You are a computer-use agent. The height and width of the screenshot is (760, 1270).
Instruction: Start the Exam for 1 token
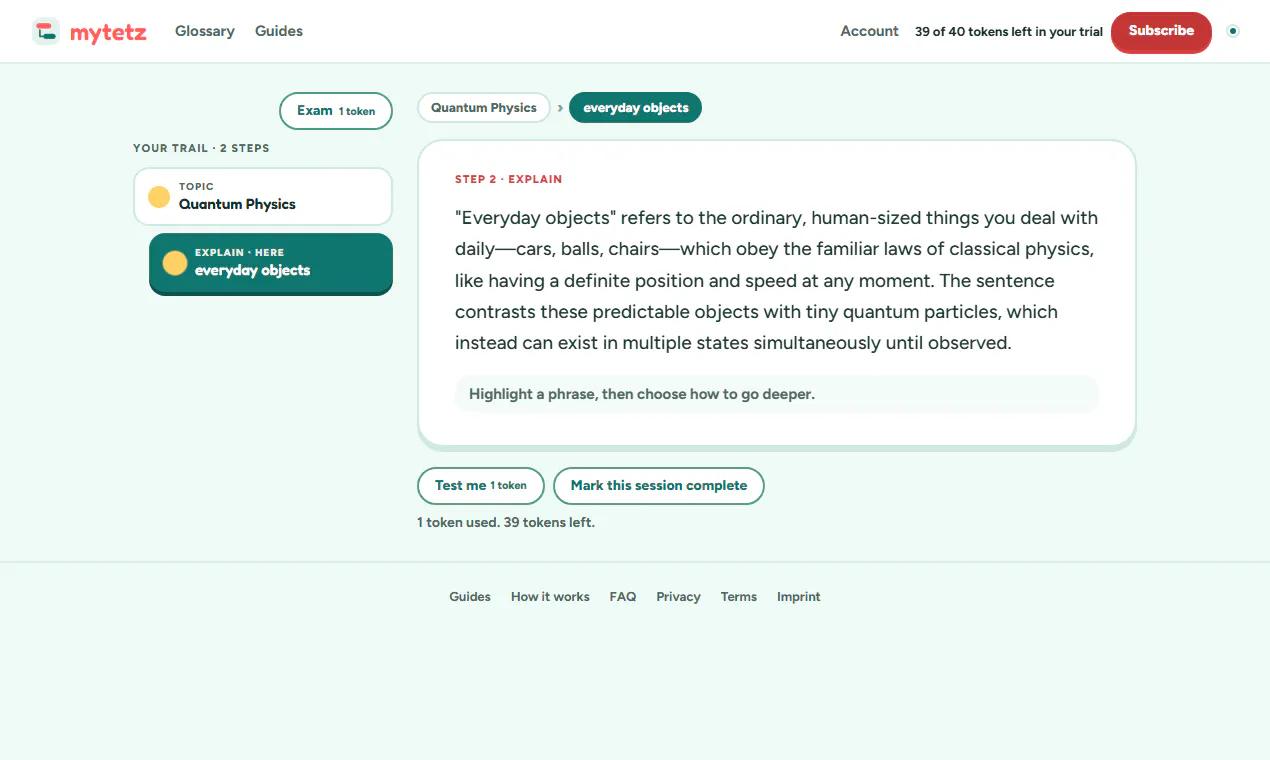[x=336, y=111]
